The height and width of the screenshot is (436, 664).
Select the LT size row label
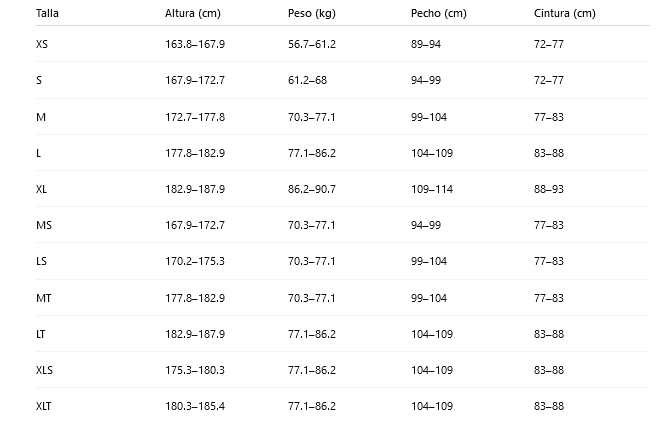41,334
